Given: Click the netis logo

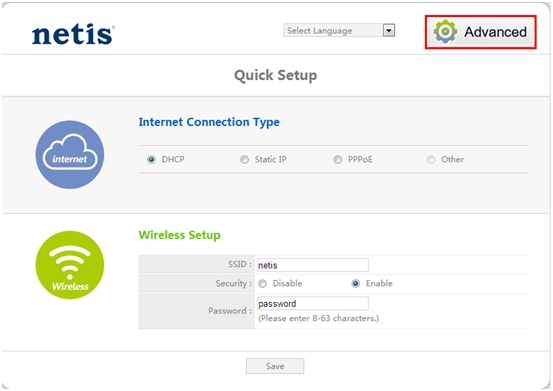Looking at the screenshot, I should 73,34.
